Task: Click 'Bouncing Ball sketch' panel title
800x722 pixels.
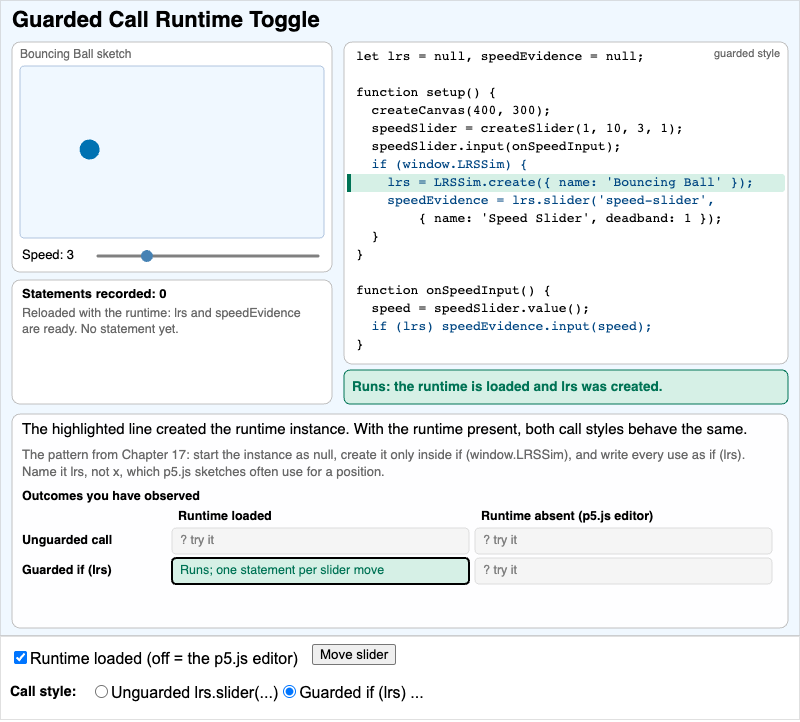Action: click(x=76, y=54)
